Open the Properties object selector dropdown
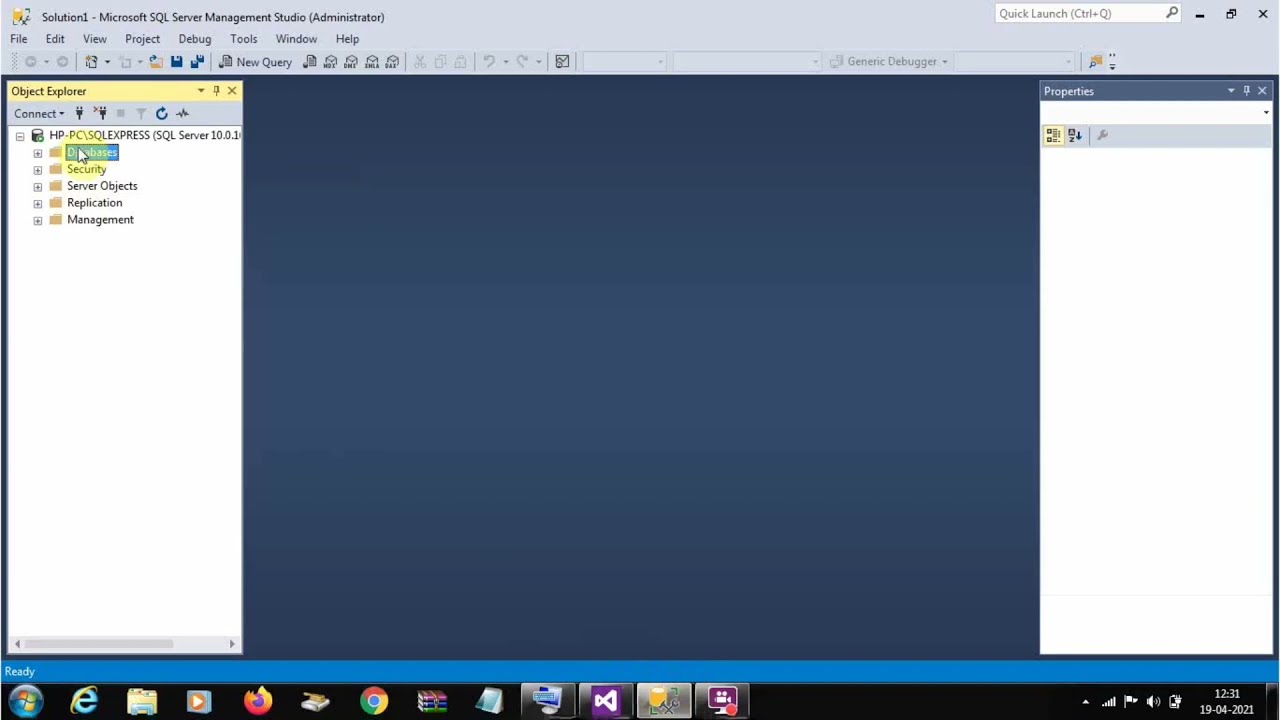1280x720 pixels. click(x=1266, y=113)
